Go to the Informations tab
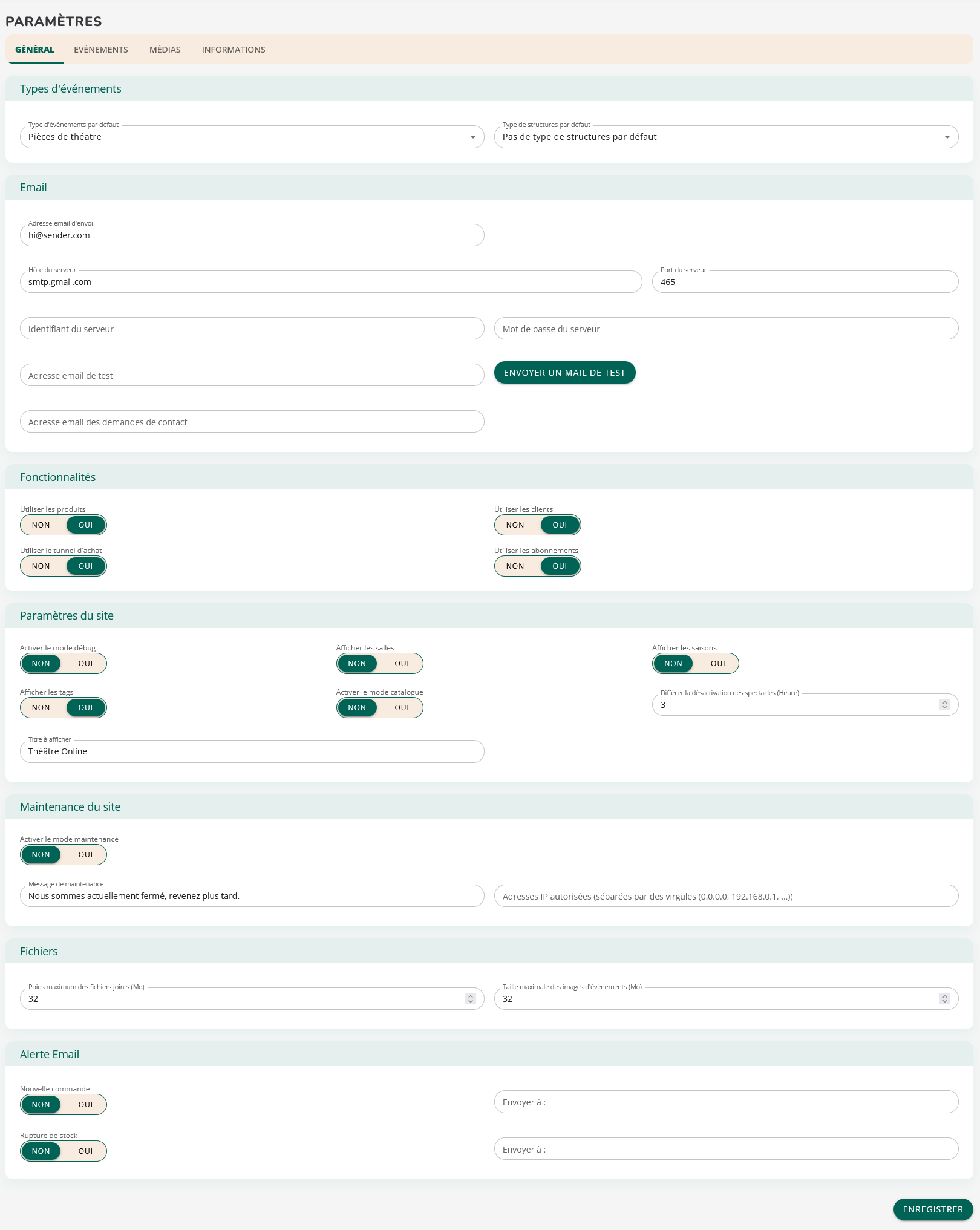The image size is (980, 1230). (234, 50)
